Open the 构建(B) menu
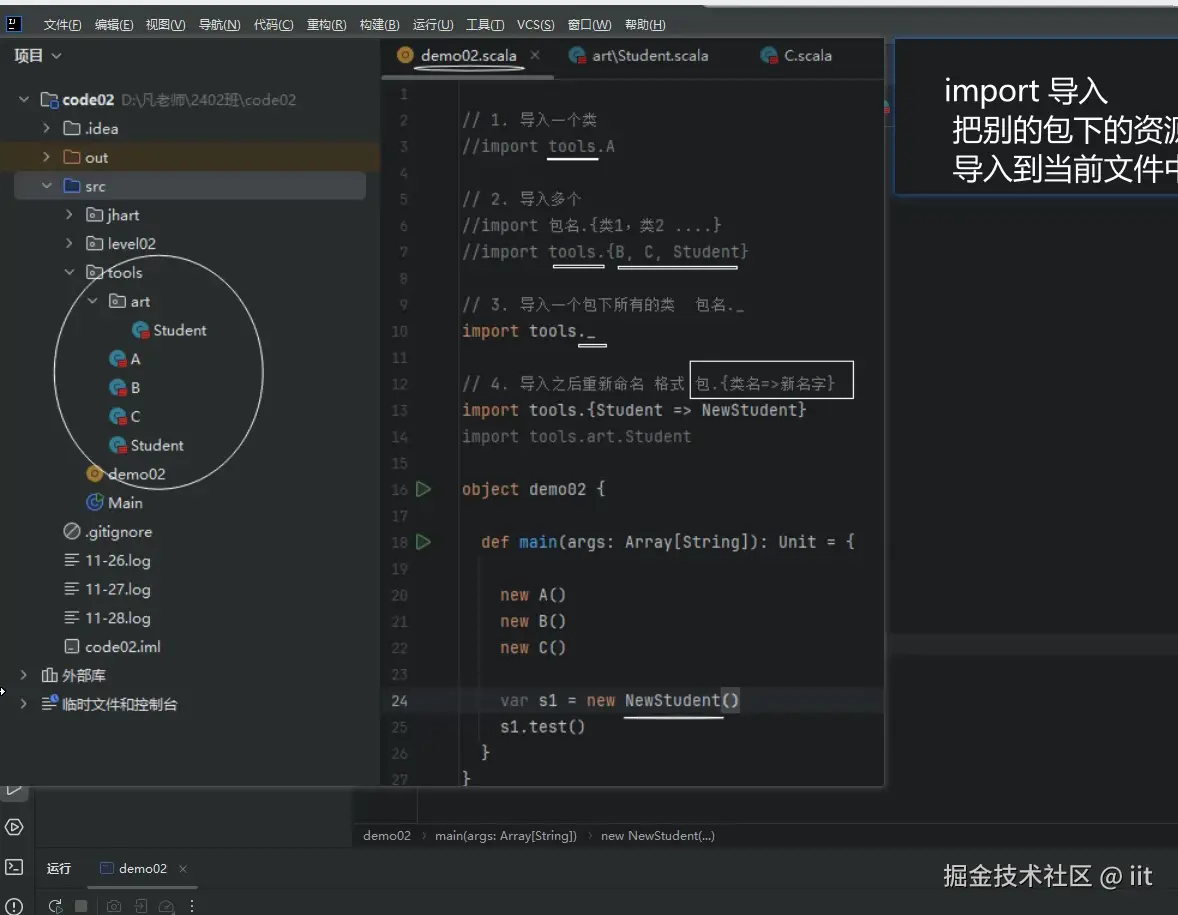The width and height of the screenshot is (1178, 915). (379, 25)
